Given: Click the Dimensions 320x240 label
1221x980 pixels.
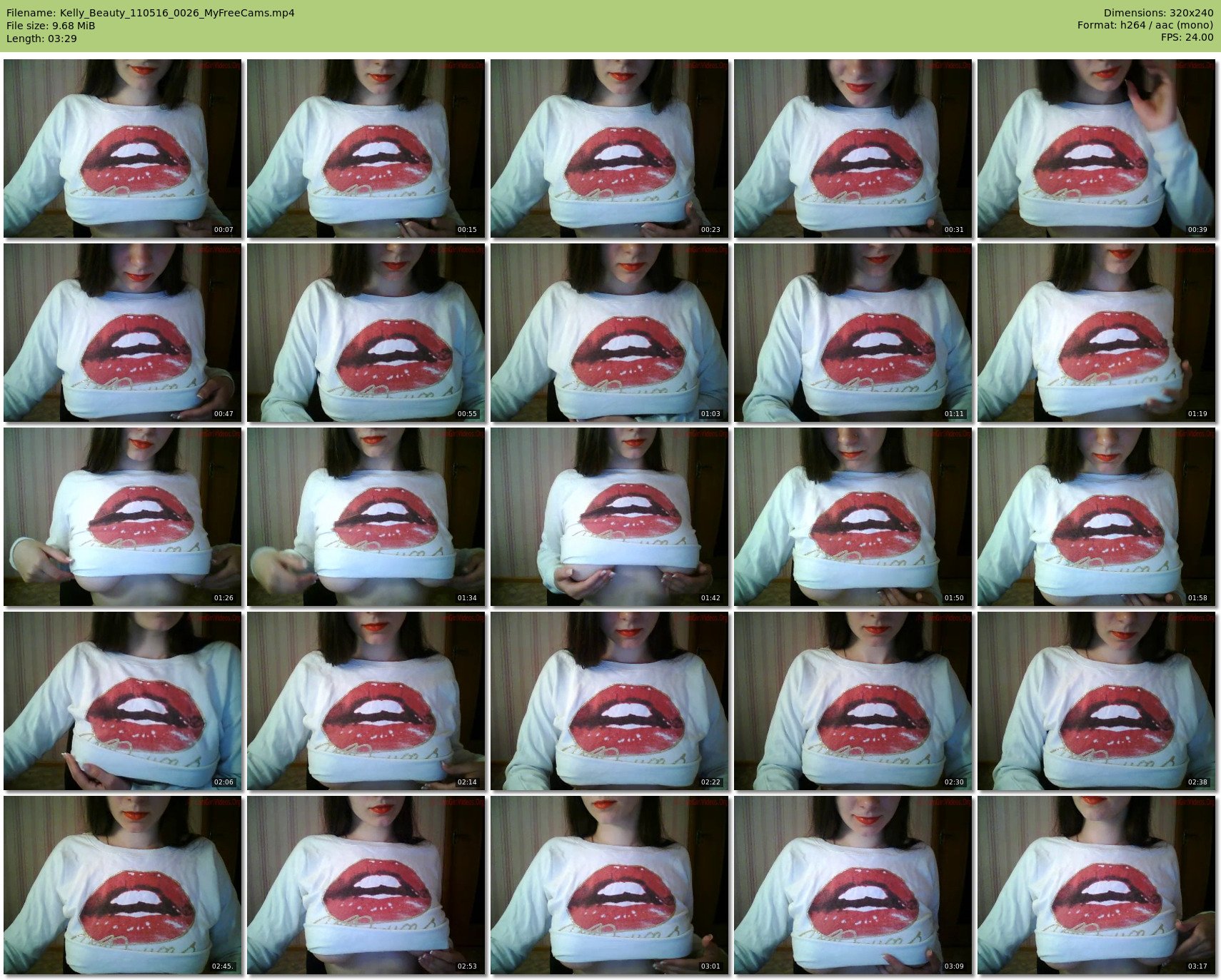Looking at the screenshot, I should (1158, 13).
